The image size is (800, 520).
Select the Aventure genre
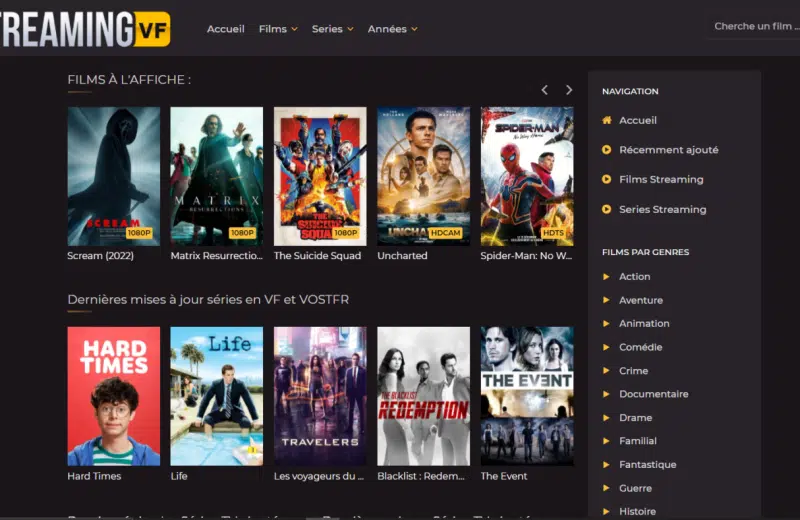pos(641,300)
